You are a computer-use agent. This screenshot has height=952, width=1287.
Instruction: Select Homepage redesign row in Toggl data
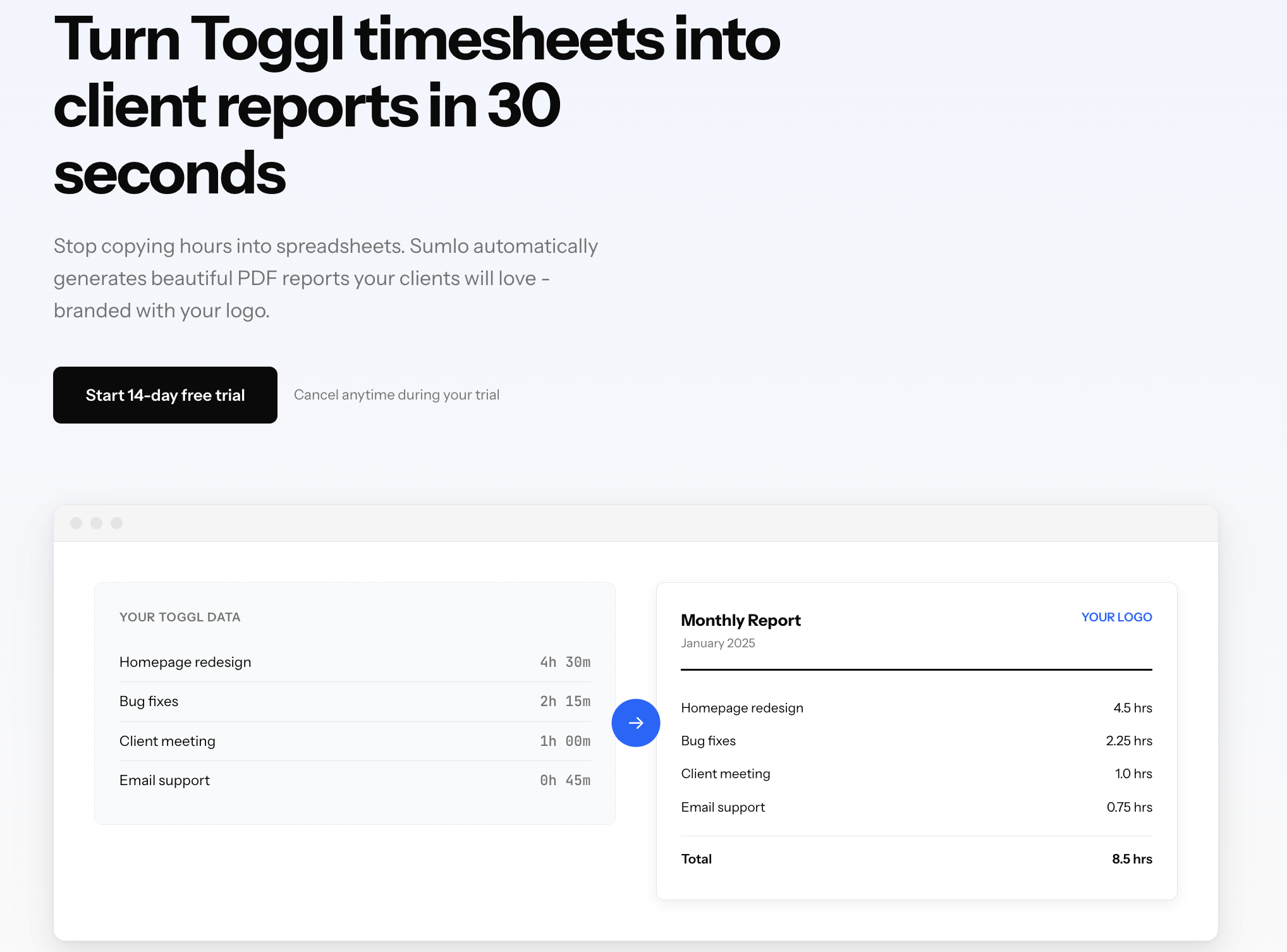(x=355, y=662)
